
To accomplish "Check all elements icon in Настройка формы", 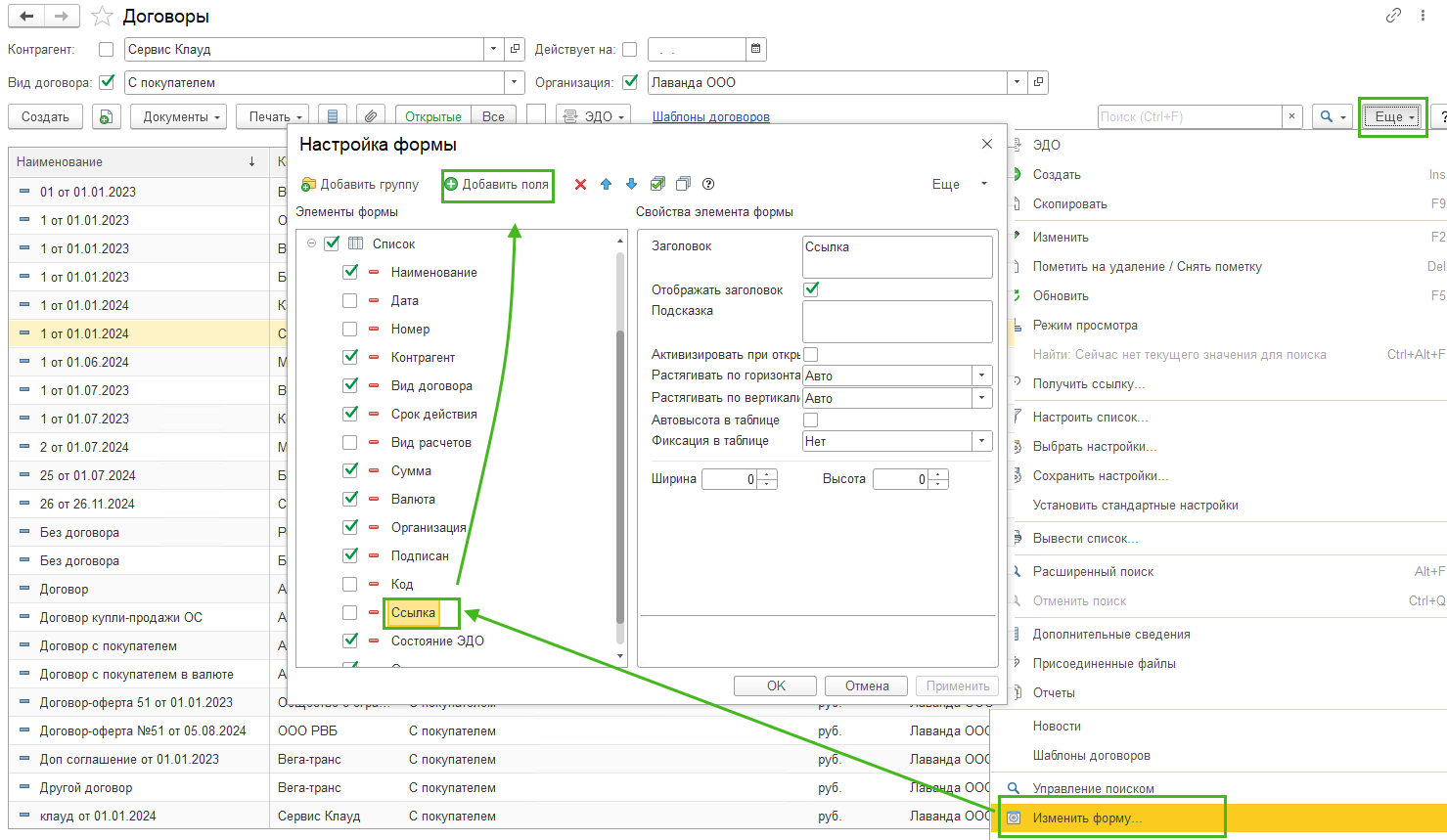I will click(657, 184).
